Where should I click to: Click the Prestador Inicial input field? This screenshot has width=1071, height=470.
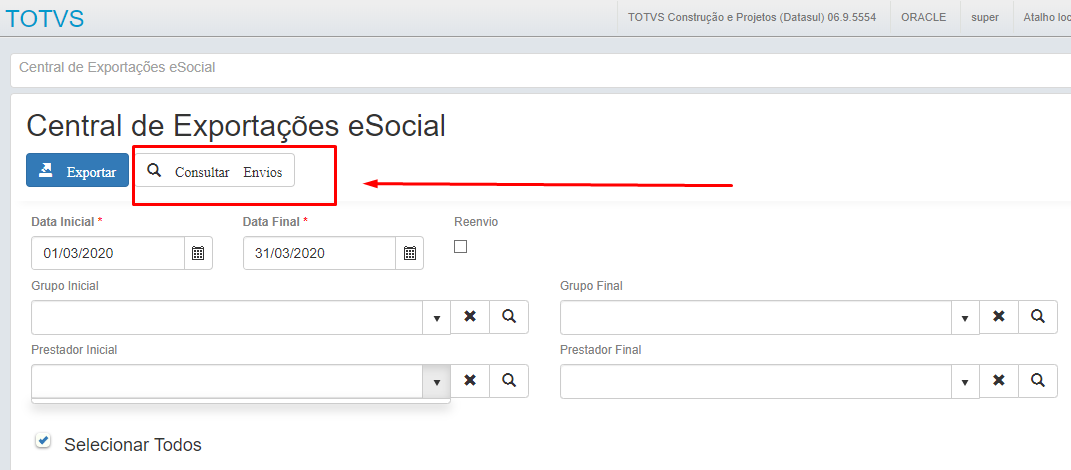click(227, 381)
